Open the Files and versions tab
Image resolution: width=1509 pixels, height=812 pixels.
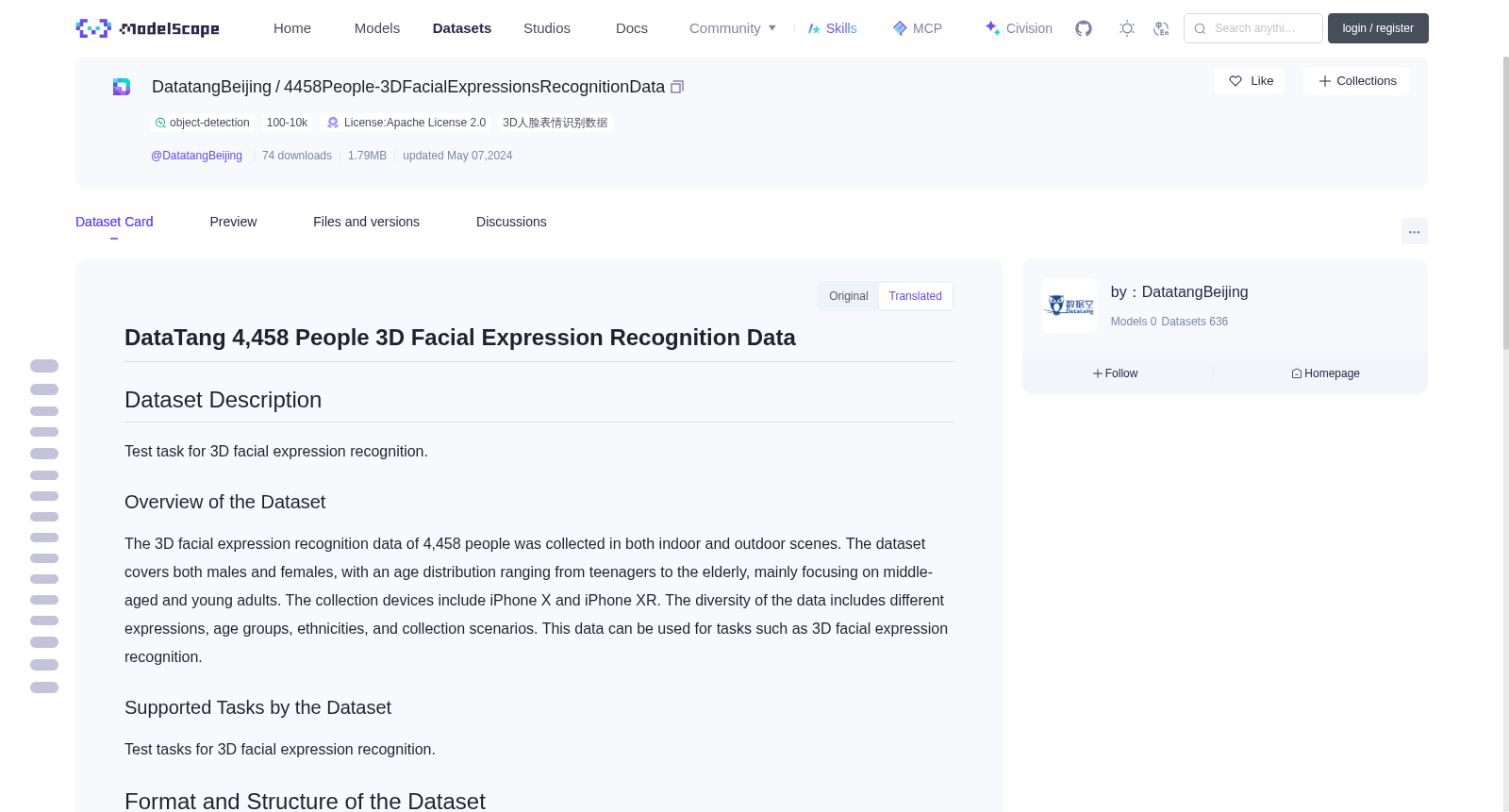(366, 222)
